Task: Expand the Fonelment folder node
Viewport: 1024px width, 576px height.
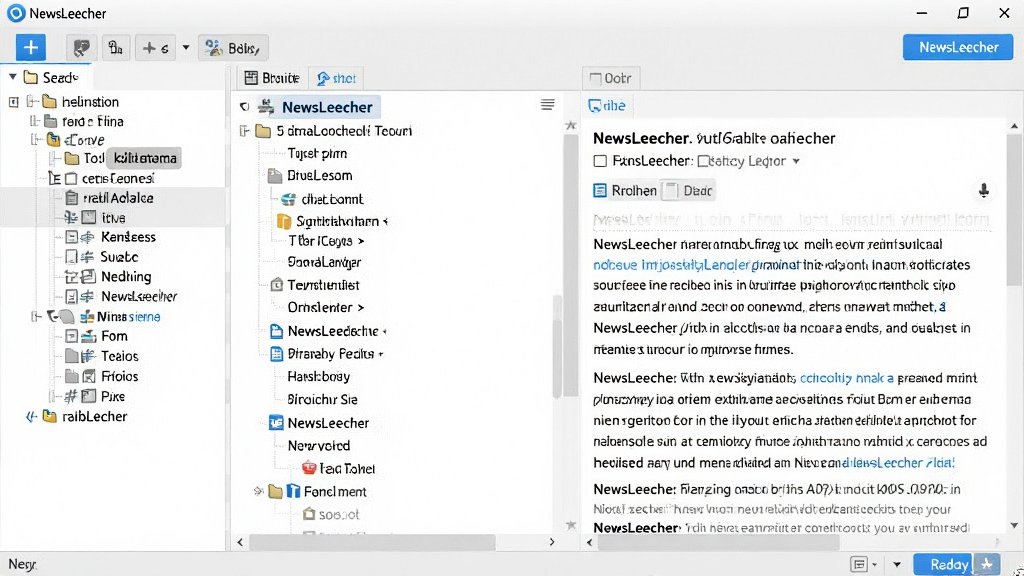Action: (x=259, y=491)
